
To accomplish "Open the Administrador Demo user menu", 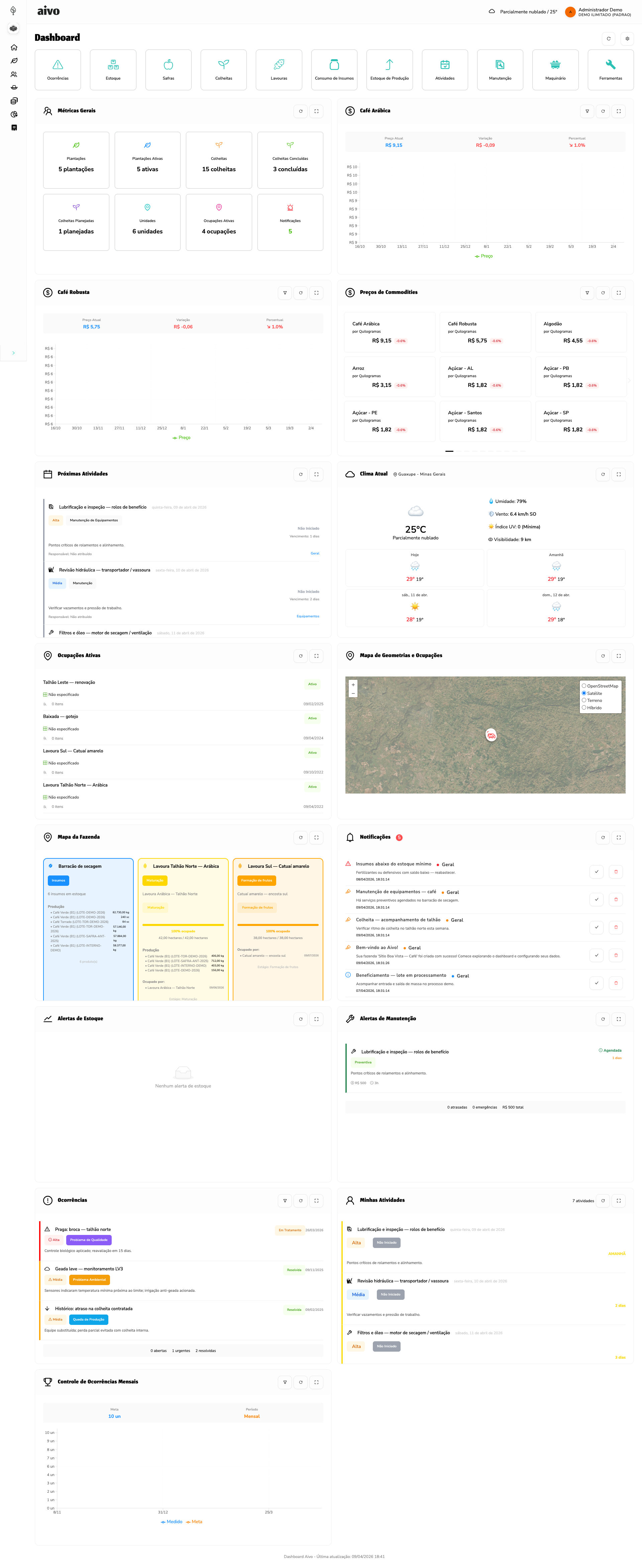I will point(598,12).
